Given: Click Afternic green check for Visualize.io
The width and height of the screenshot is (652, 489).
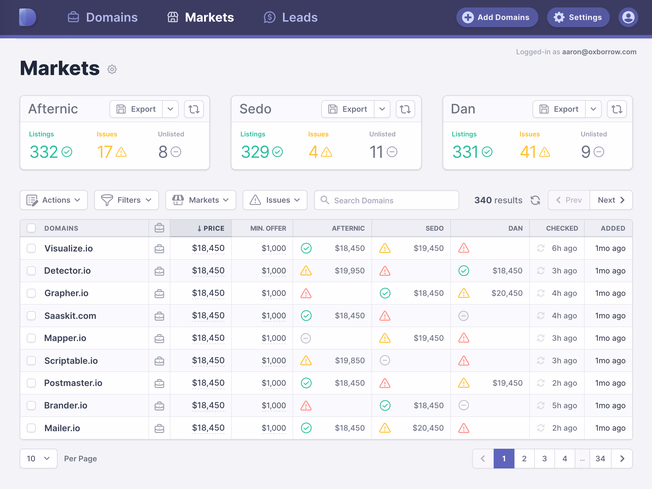Looking at the screenshot, I should pyautogui.click(x=306, y=248).
